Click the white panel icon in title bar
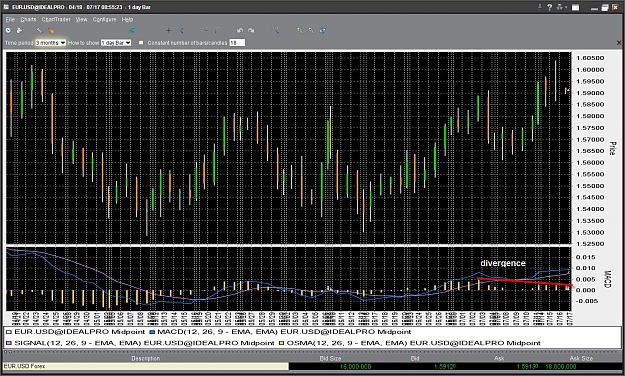This screenshot has height=376, width=625. 575,7
